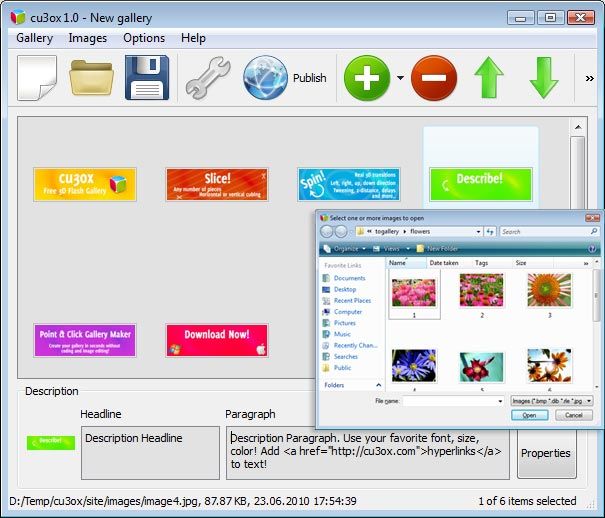The image size is (605, 518).
Task: Select blue flower image thumbnail in dialog
Action: tap(414, 365)
